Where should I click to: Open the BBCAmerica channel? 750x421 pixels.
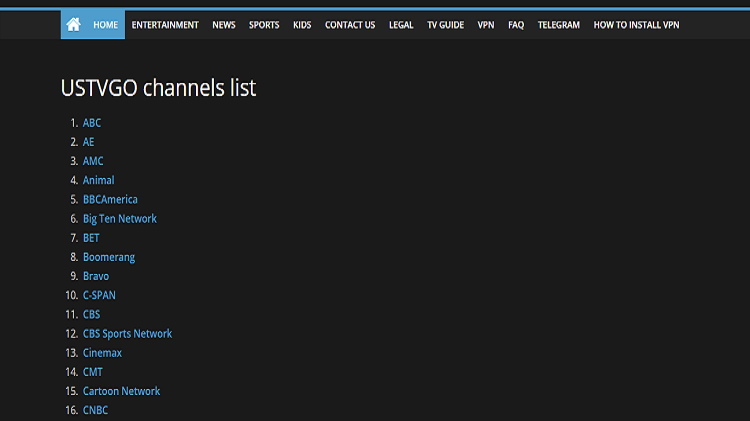tap(110, 199)
